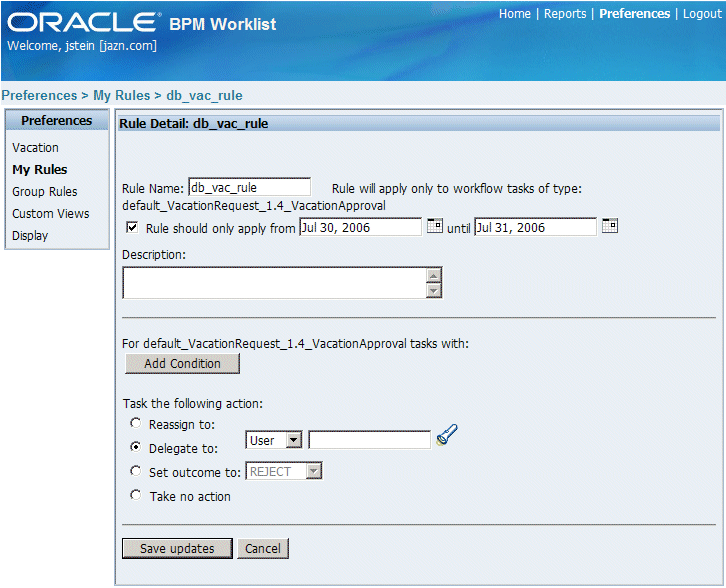Open Display in the sidebar
Screen dimensions: 726x588
coord(30,236)
